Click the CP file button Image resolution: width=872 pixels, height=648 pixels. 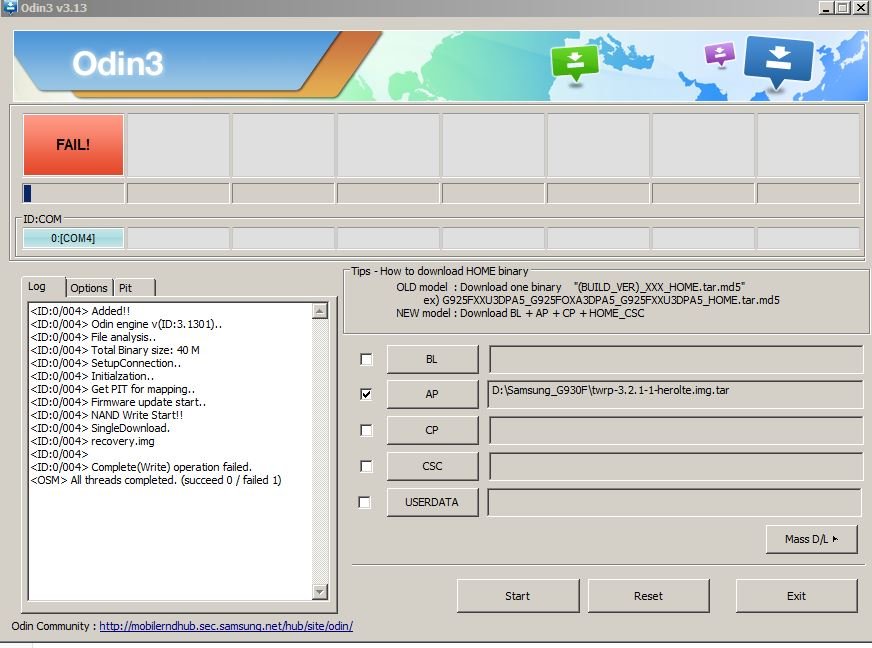pyautogui.click(x=432, y=430)
